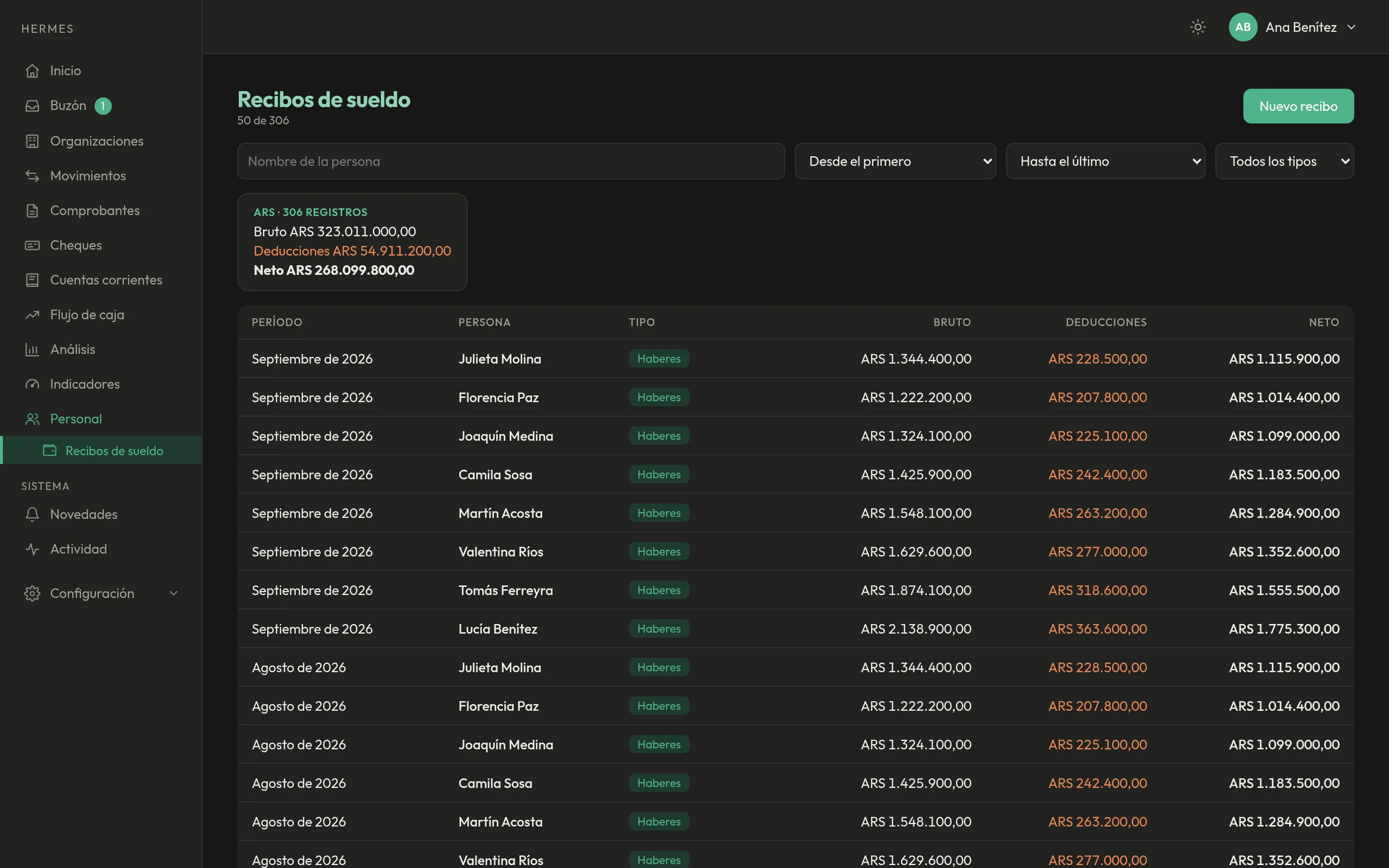Click net amount ARS 1.555.500,00
Screen dimensions: 1389x868
coord(1284,590)
